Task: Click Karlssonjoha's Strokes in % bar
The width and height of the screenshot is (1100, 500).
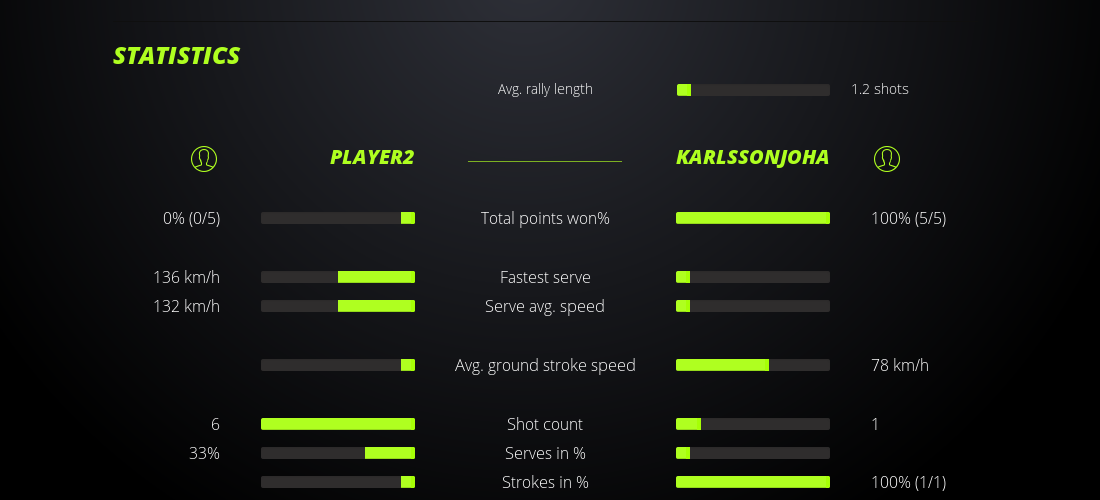Action: coord(753,482)
